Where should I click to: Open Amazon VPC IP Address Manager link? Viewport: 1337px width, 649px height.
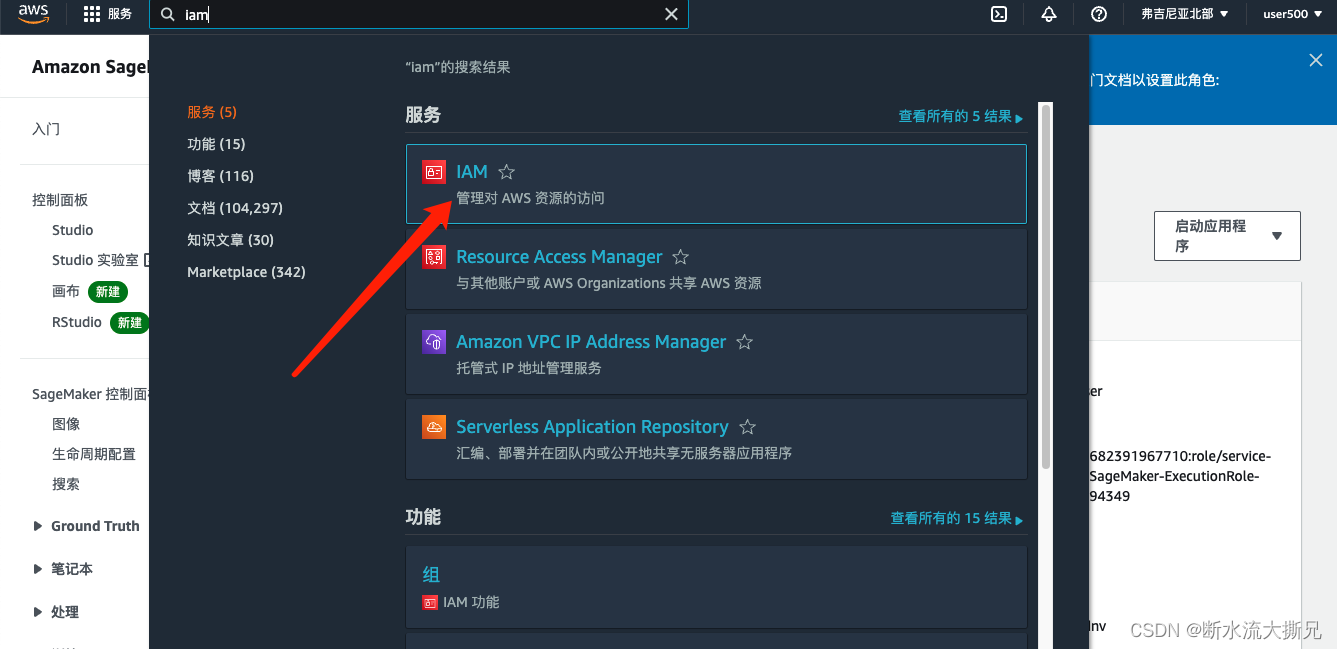tap(591, 342)
